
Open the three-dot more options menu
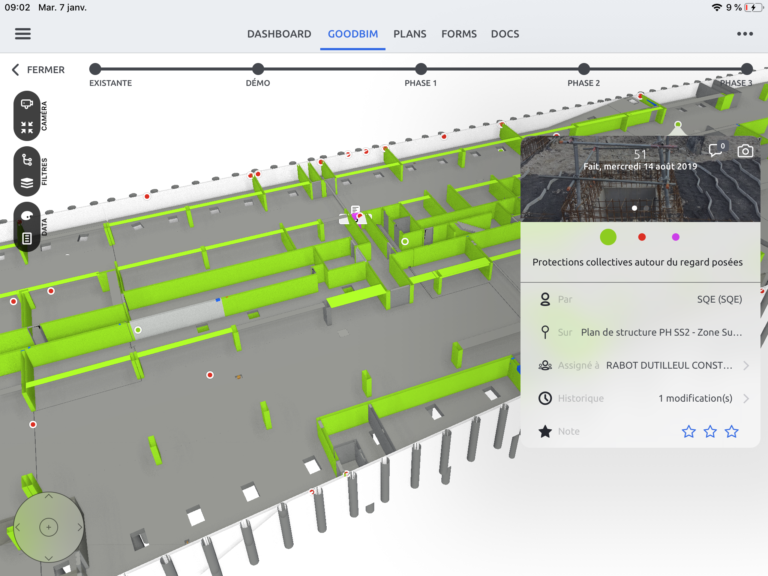point(745,33)
